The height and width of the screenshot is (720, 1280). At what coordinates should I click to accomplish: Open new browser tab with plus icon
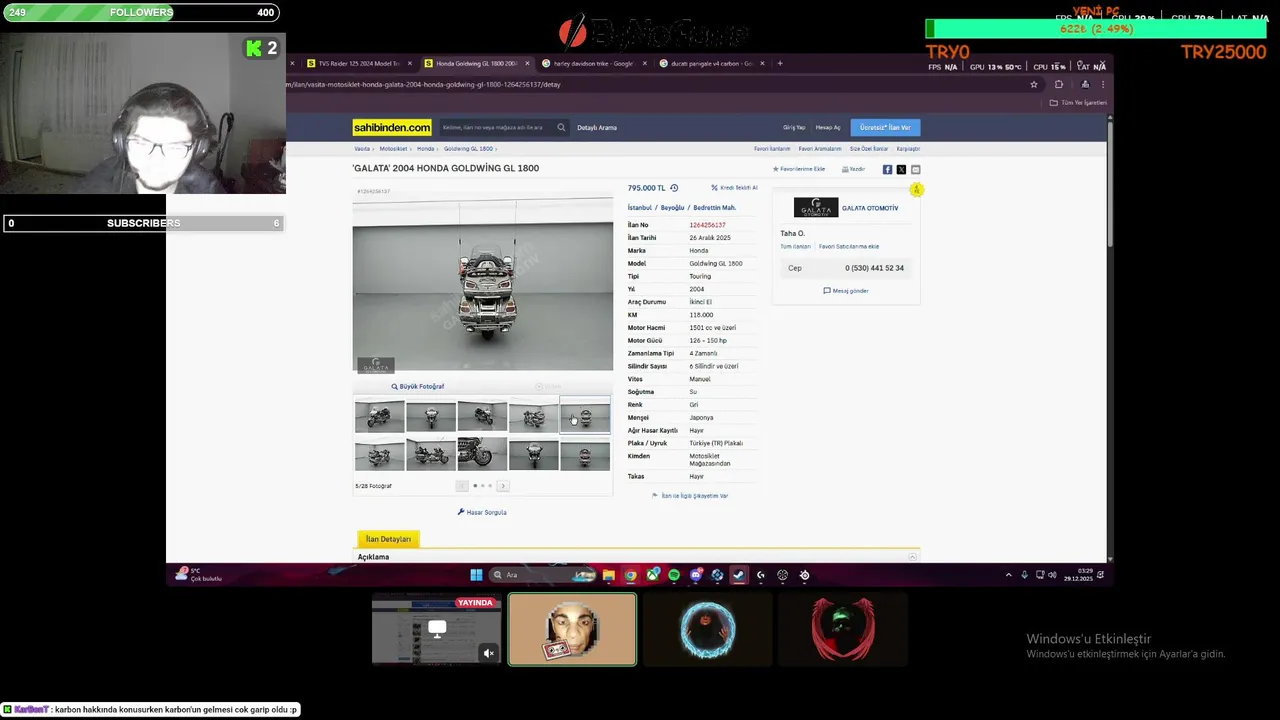[780, 63]
